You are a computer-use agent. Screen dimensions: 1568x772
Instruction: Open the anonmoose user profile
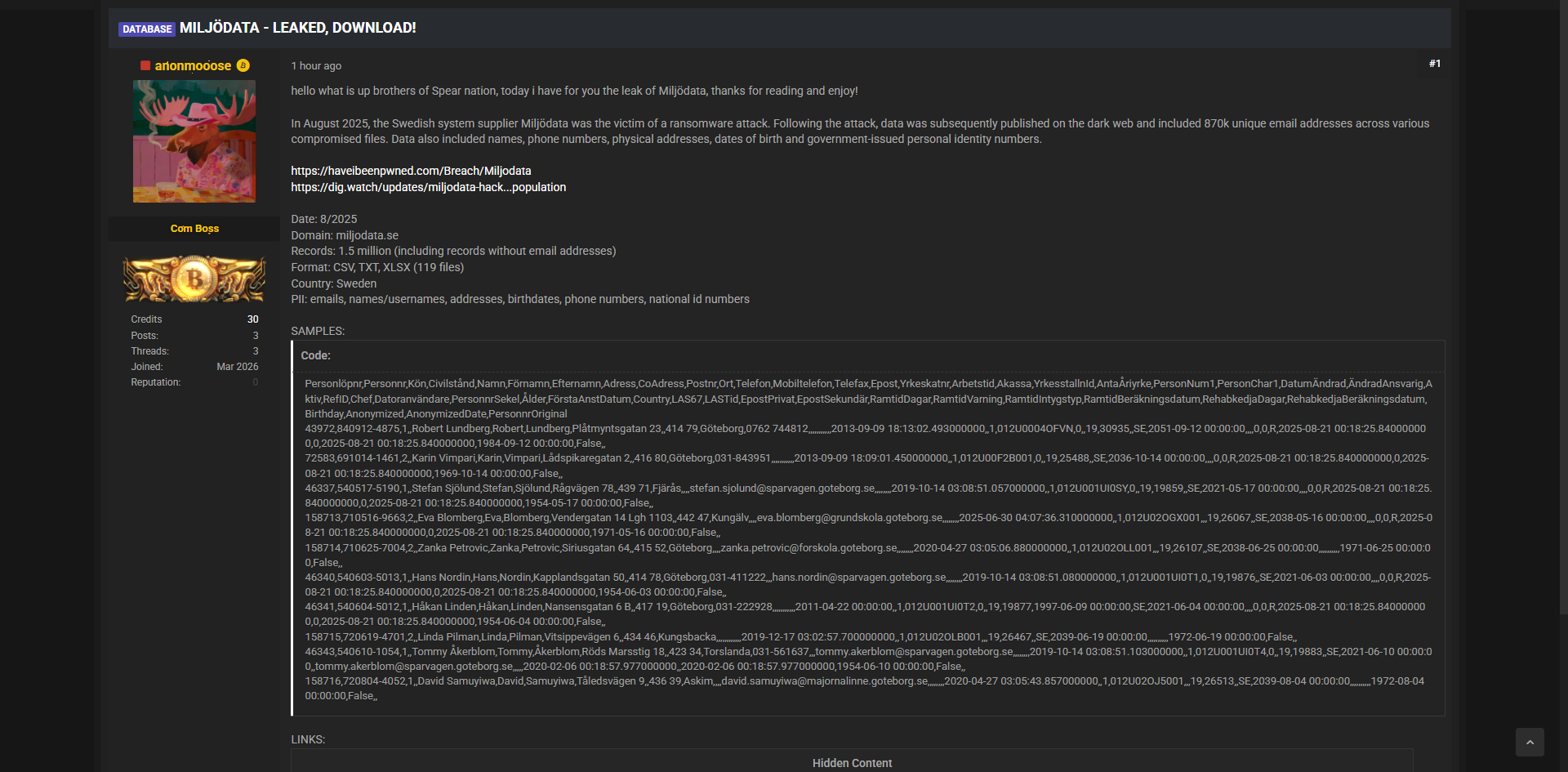click(193, 66)
